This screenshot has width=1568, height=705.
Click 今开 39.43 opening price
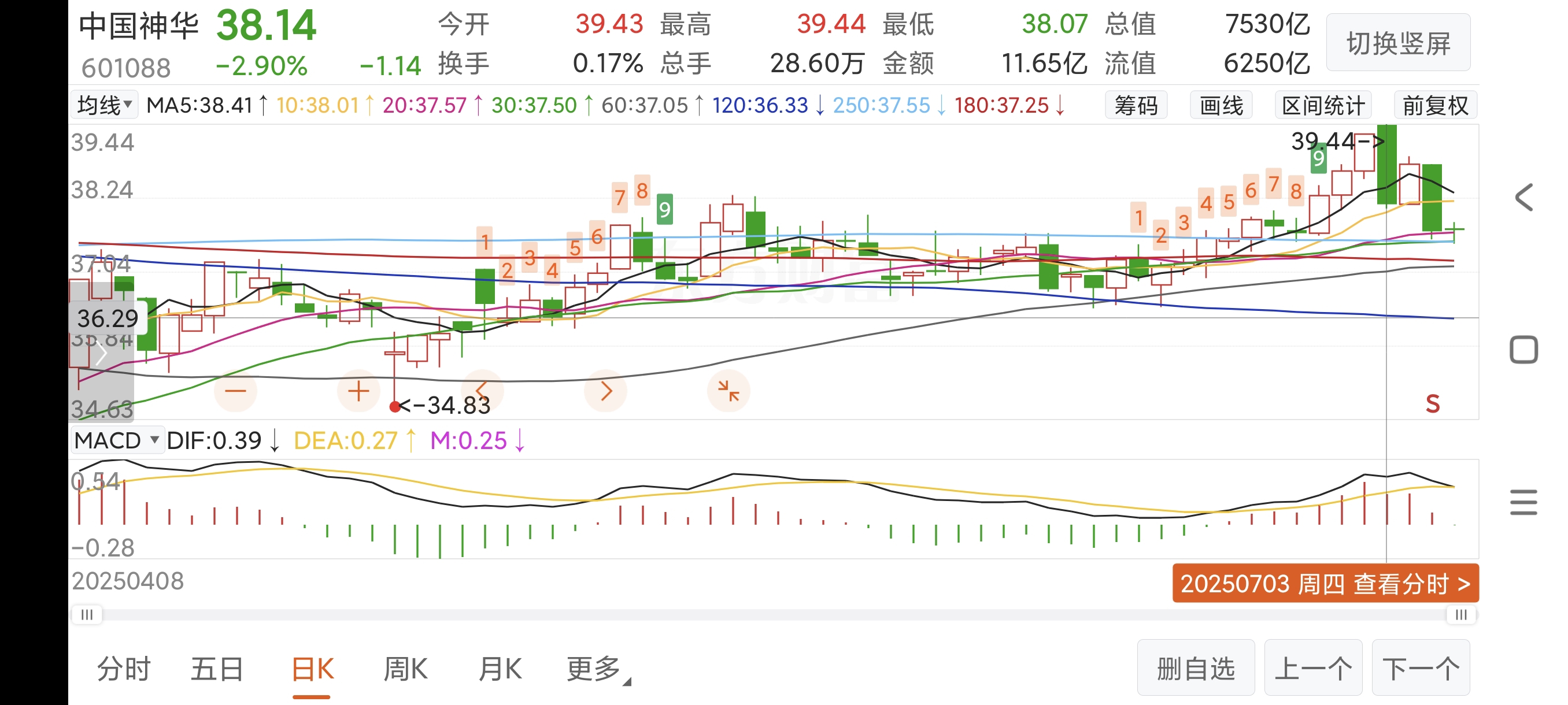point(609,24)
